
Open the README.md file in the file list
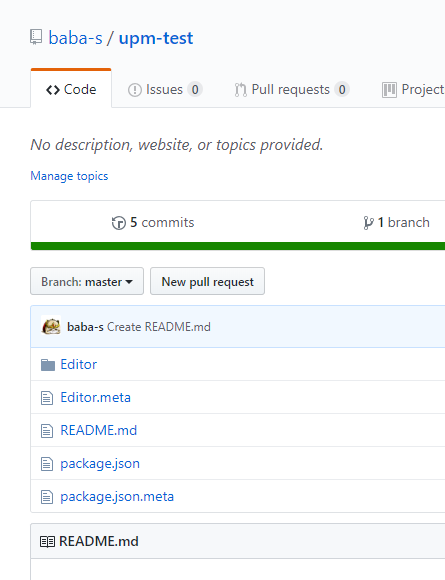(98, 430)
